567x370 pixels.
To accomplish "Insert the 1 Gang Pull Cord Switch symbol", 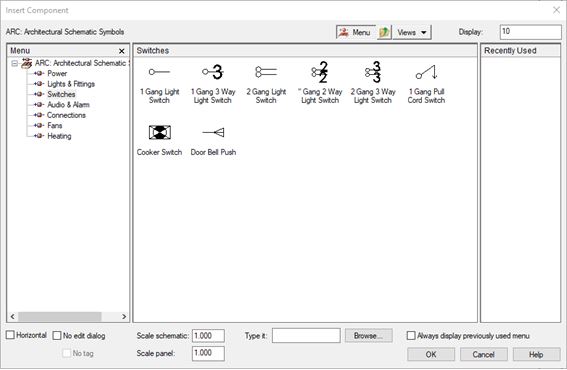I will 426,72.
